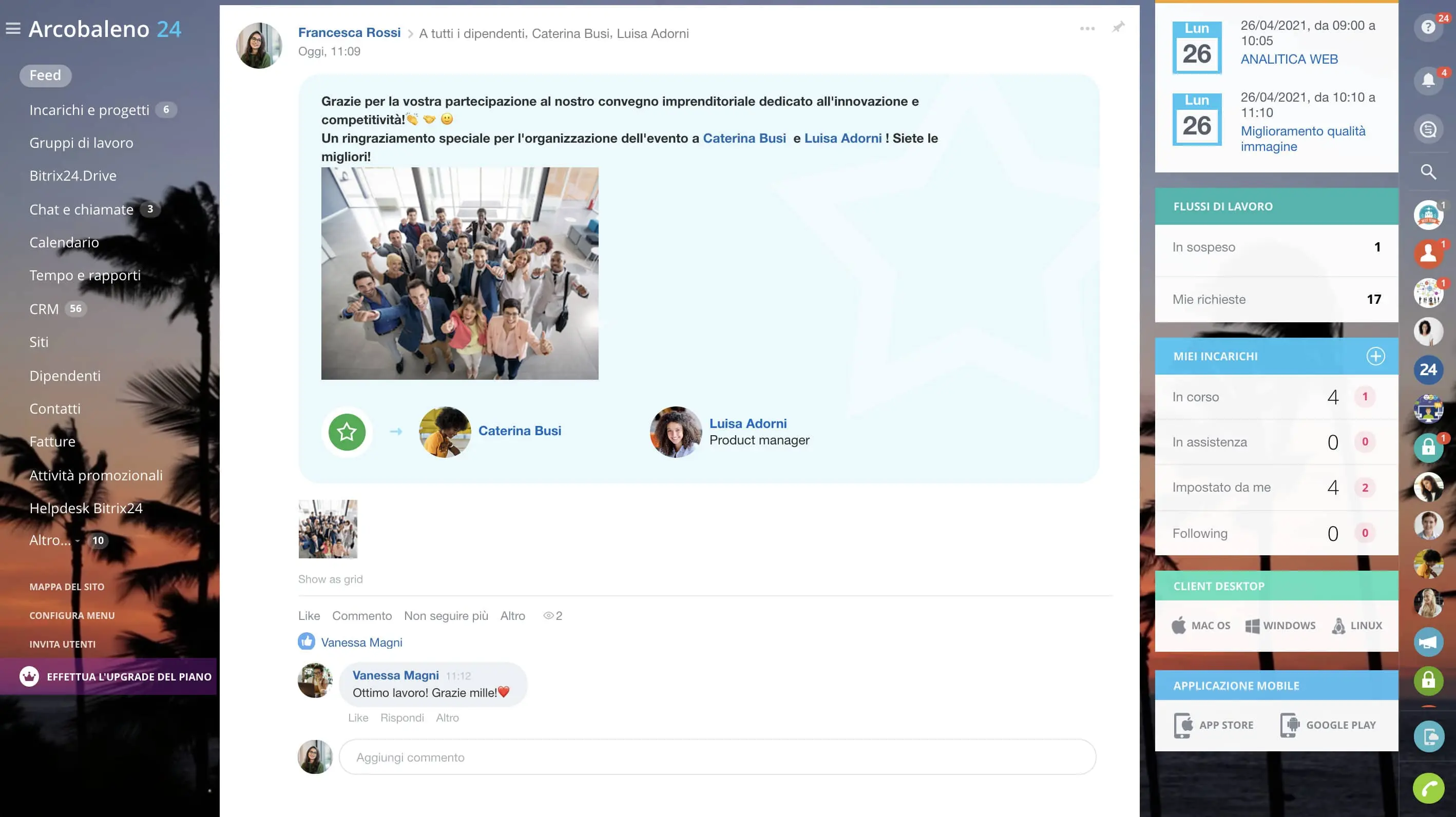Open the Impostato da me row
The height and width of the screenshot is (817, 1456).
tap(1276, 487)
